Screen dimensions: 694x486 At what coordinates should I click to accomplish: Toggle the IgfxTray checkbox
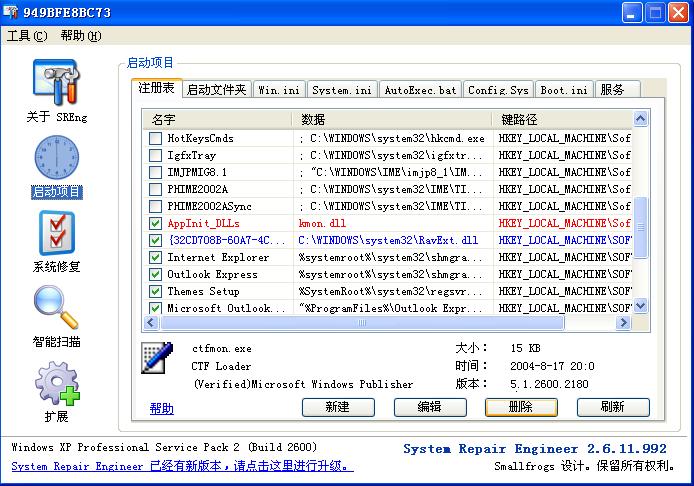pos(155,155)
